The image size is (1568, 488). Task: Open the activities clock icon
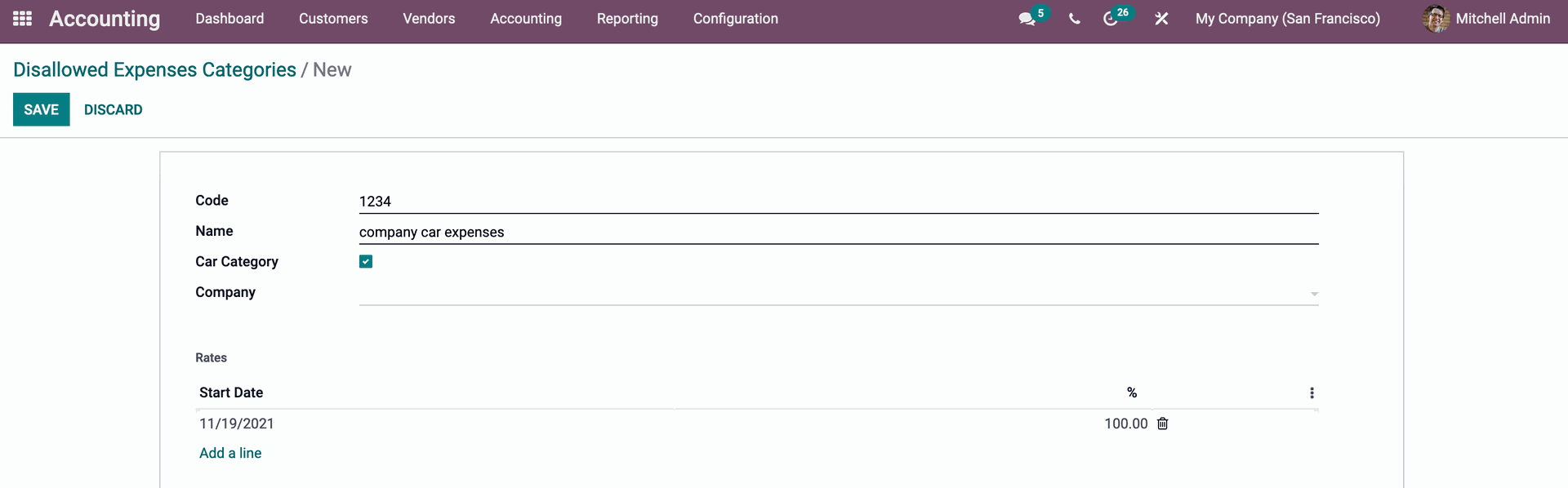coord(1110,19)
